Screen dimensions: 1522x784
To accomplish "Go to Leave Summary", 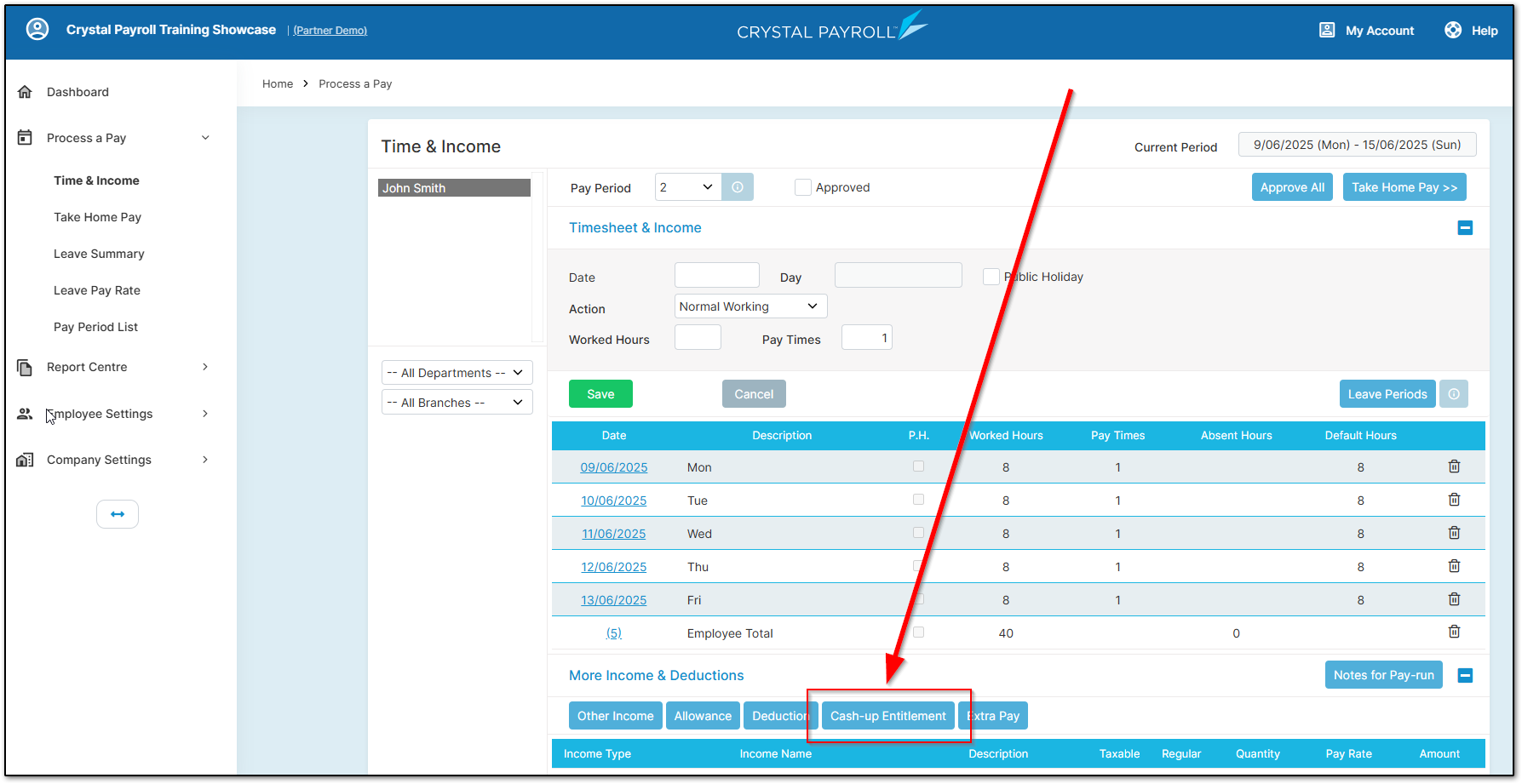I will click(x=99, y=254).
